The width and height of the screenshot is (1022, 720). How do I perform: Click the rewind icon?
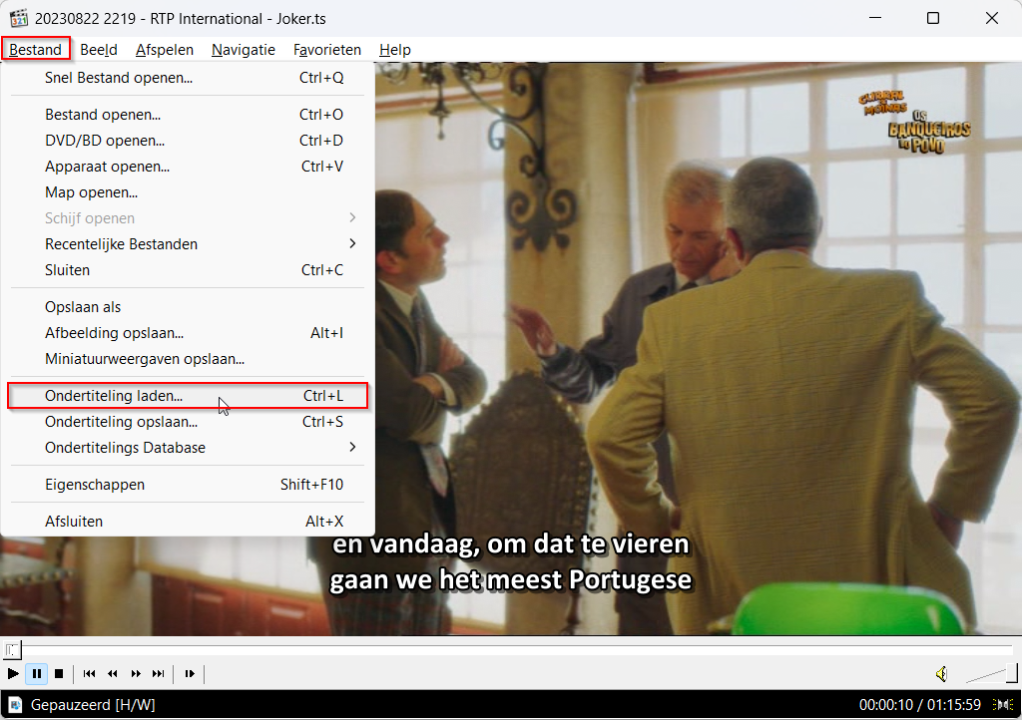point(112,674)
